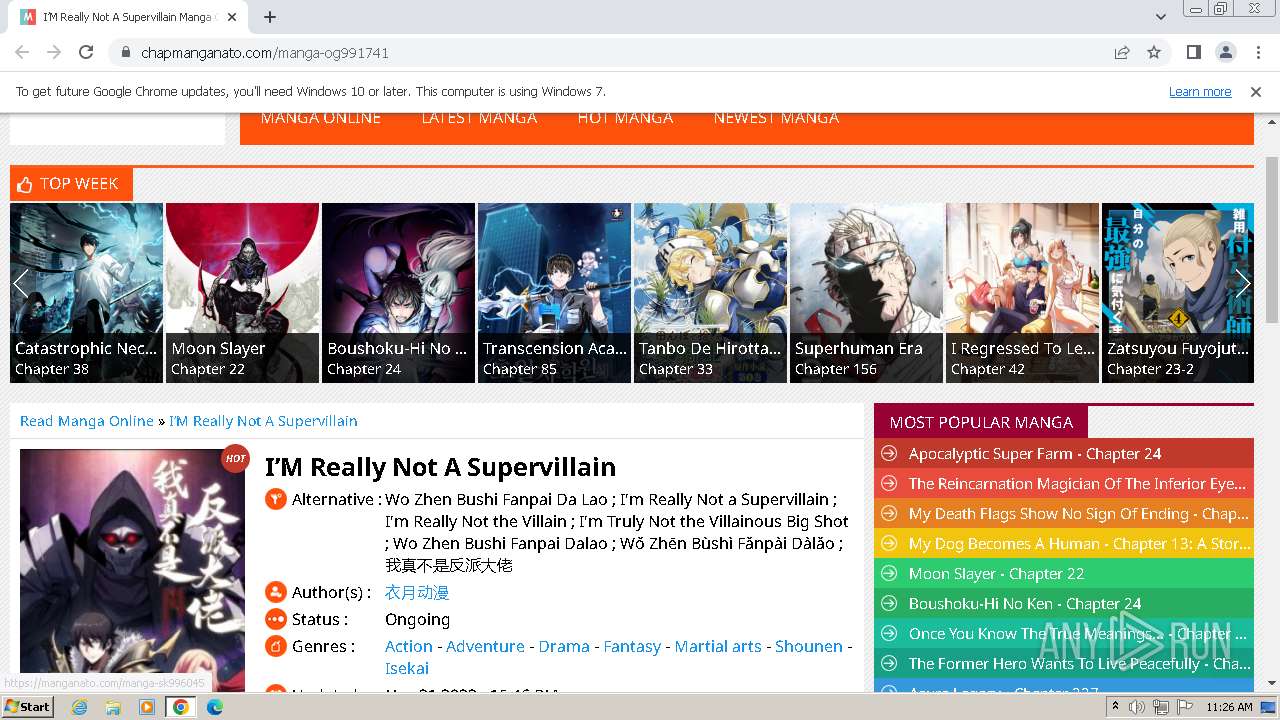Click the page's vertical scrollbar thumb
Viewport: 1280px width, 720px height.
click(1272, 240)
